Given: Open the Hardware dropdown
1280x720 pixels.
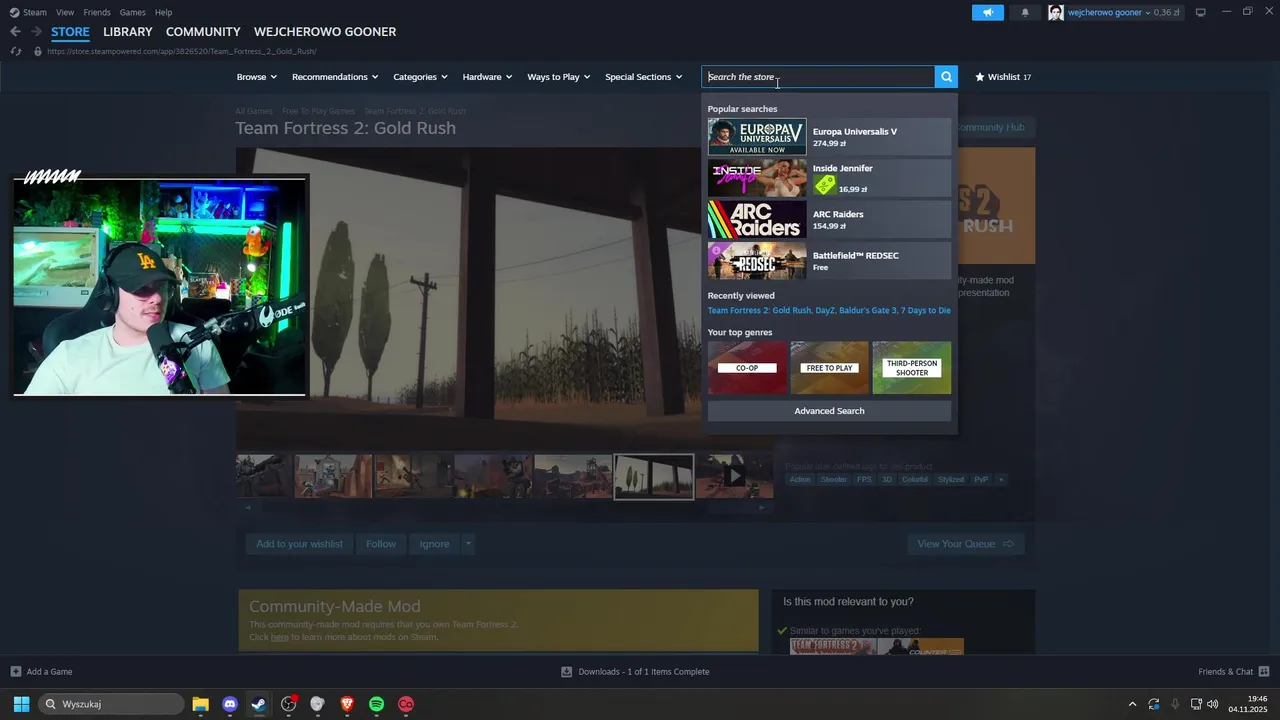Looking at the screenshot, I should click(x=487, y=77).
